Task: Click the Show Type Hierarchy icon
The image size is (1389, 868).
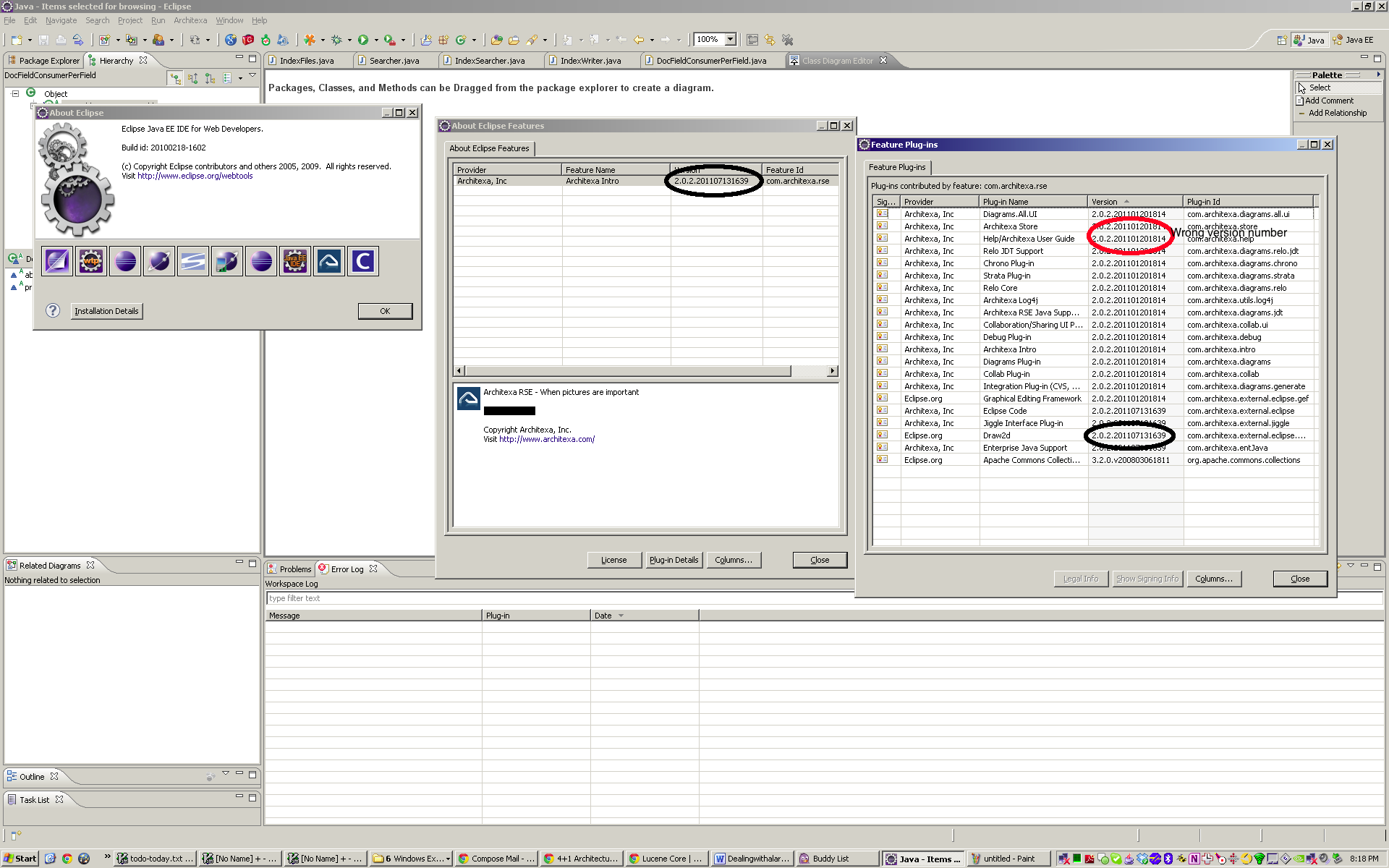Action: click(x=176, y=78)
